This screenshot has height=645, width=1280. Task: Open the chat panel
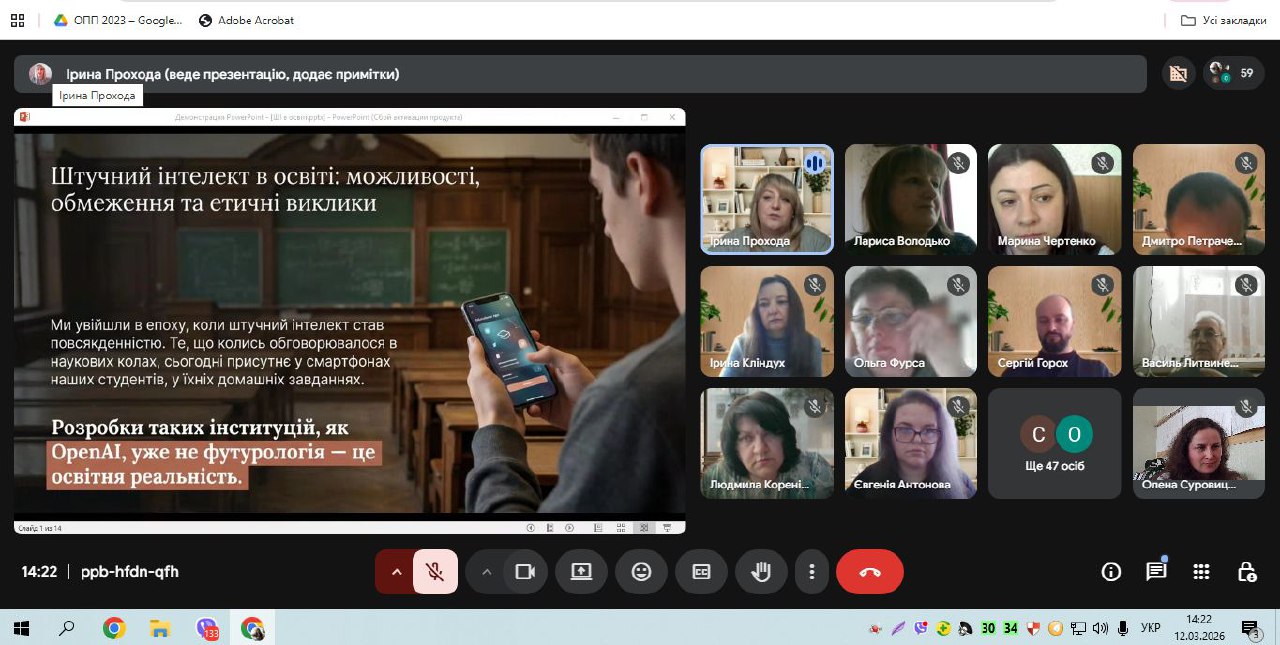click(x=1156, y=572)
